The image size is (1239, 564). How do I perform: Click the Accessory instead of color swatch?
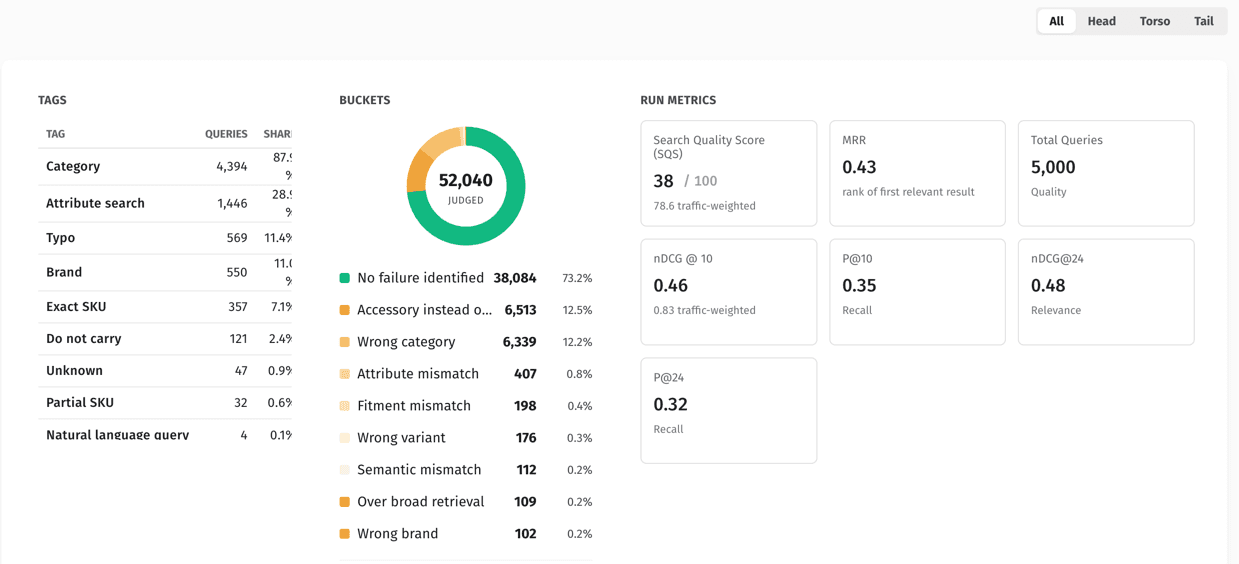pyautogui.click(x=345, y=310)
